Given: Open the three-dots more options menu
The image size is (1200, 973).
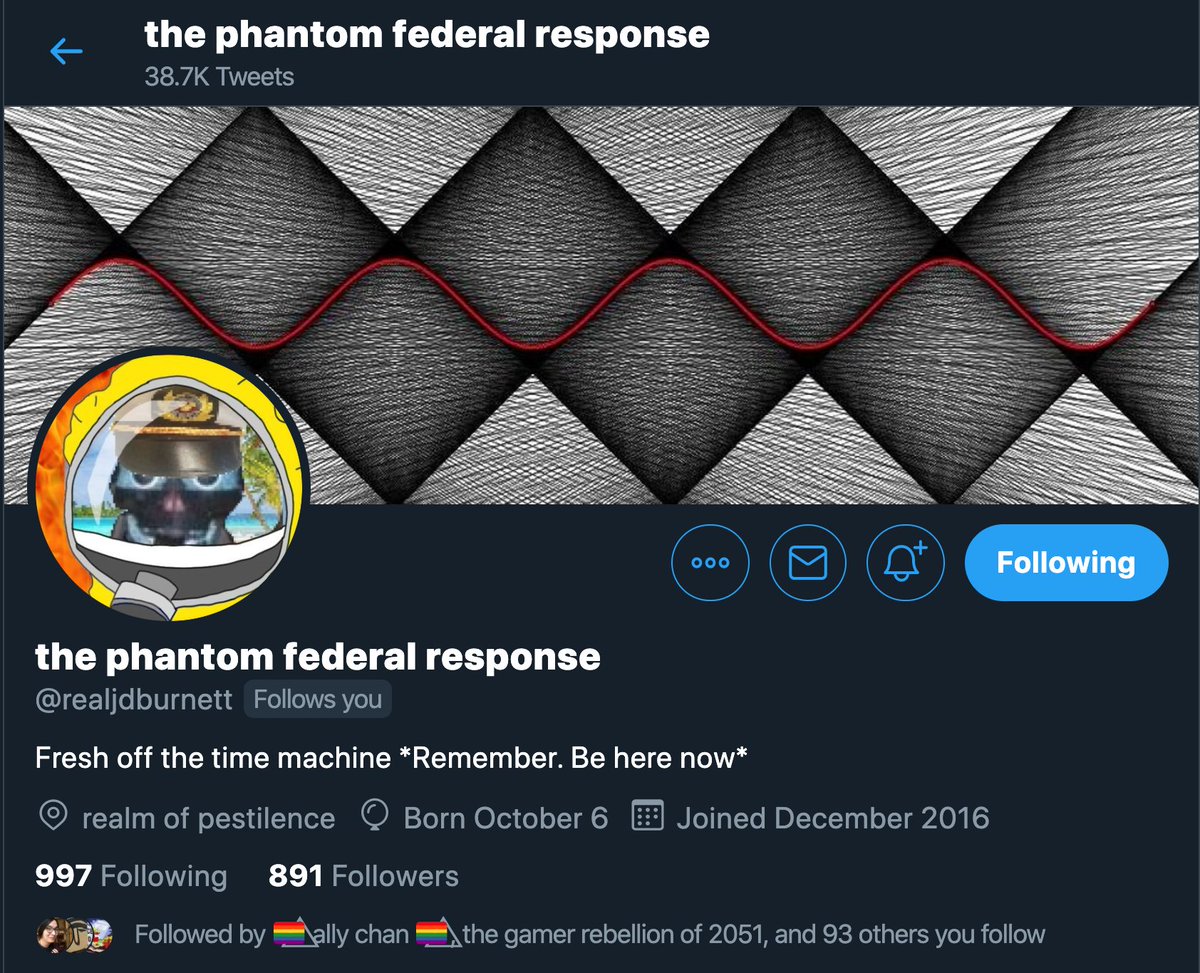Looking at the screenshot, I should [x=710, y=563].
